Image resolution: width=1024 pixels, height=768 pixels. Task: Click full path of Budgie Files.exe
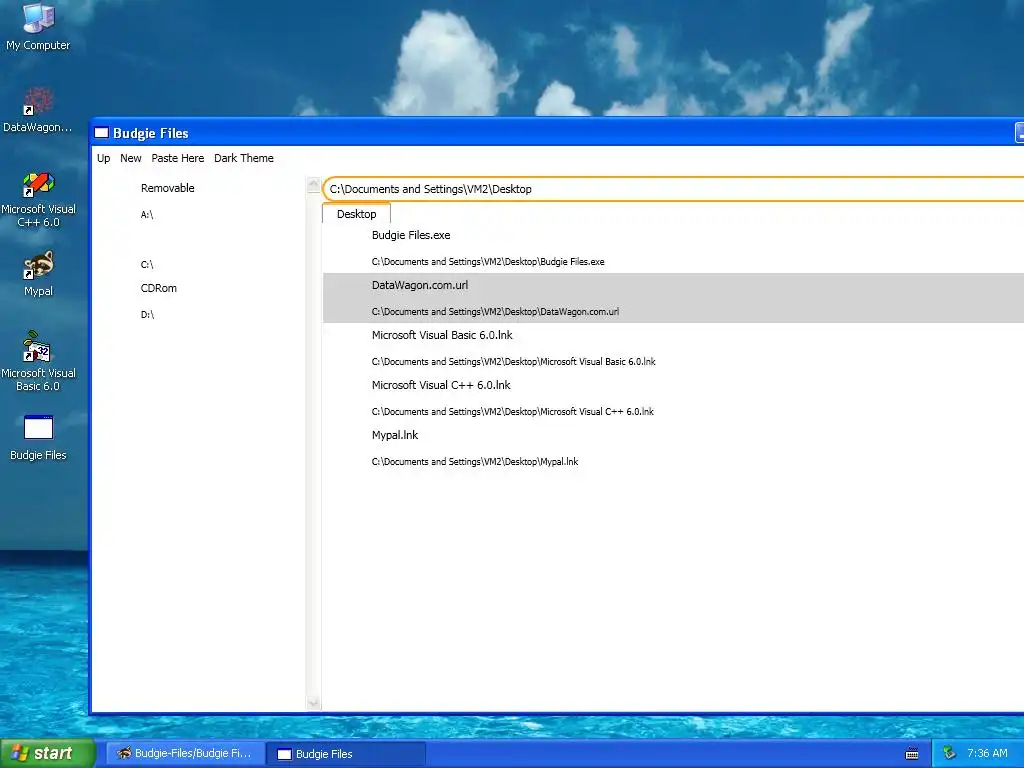pos(488,262)
